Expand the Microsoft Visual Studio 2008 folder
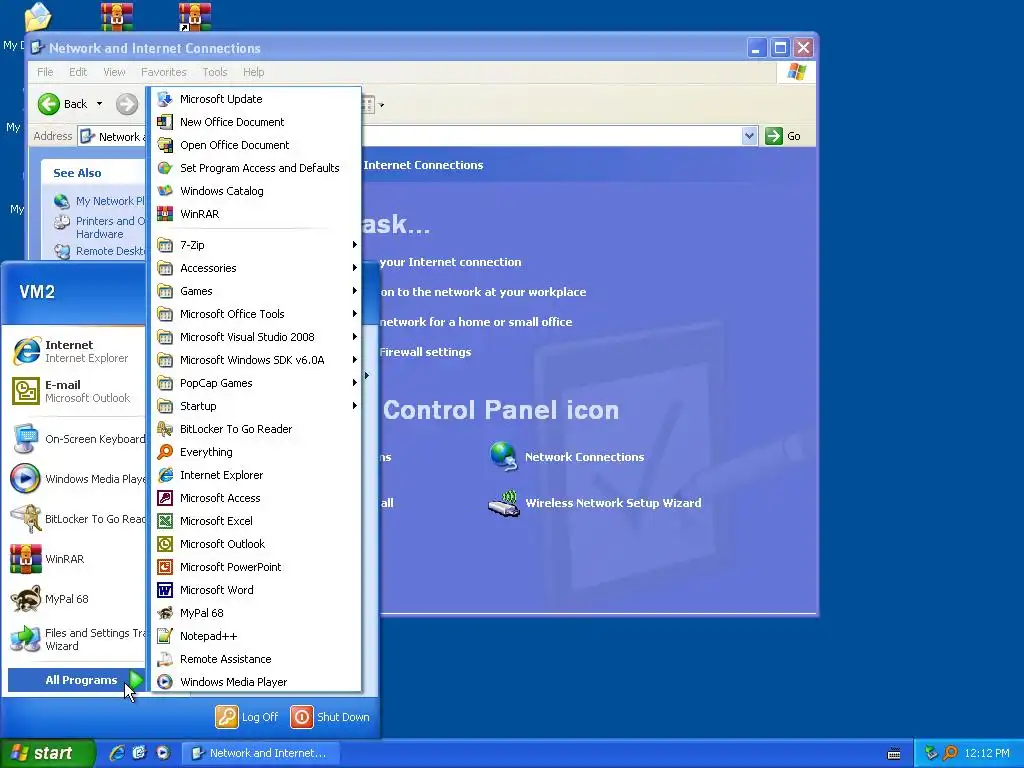This screenshot has width=1024, height=768. tap(257, 337)
